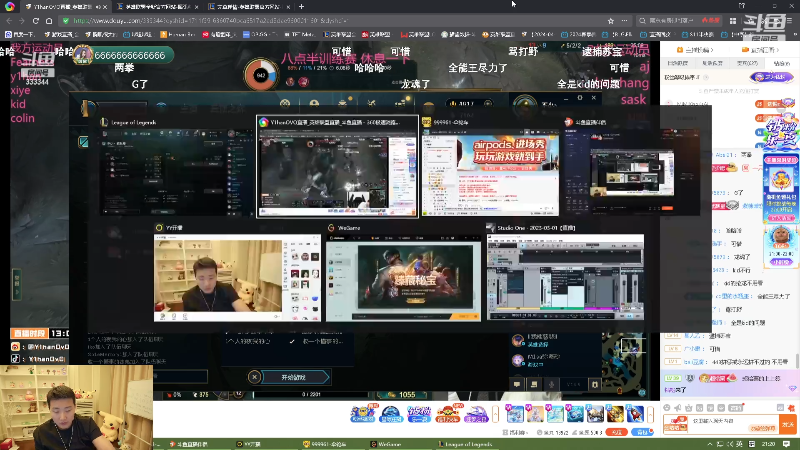Switch to the third browser tab
This screenshot has width=800, height=450.
coord(249,7)
